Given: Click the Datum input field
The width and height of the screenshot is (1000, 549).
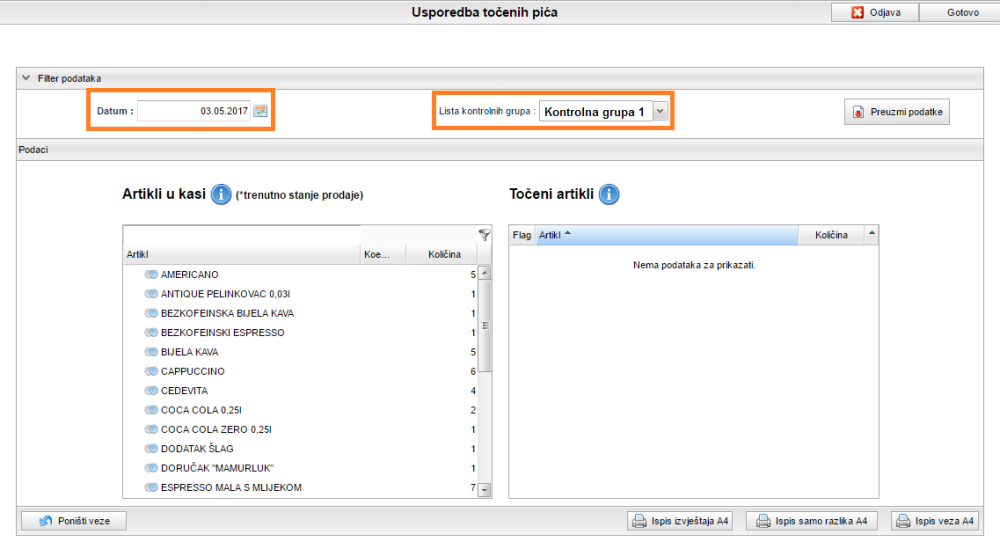Looking at the screenshot, I should pos(193,111).
